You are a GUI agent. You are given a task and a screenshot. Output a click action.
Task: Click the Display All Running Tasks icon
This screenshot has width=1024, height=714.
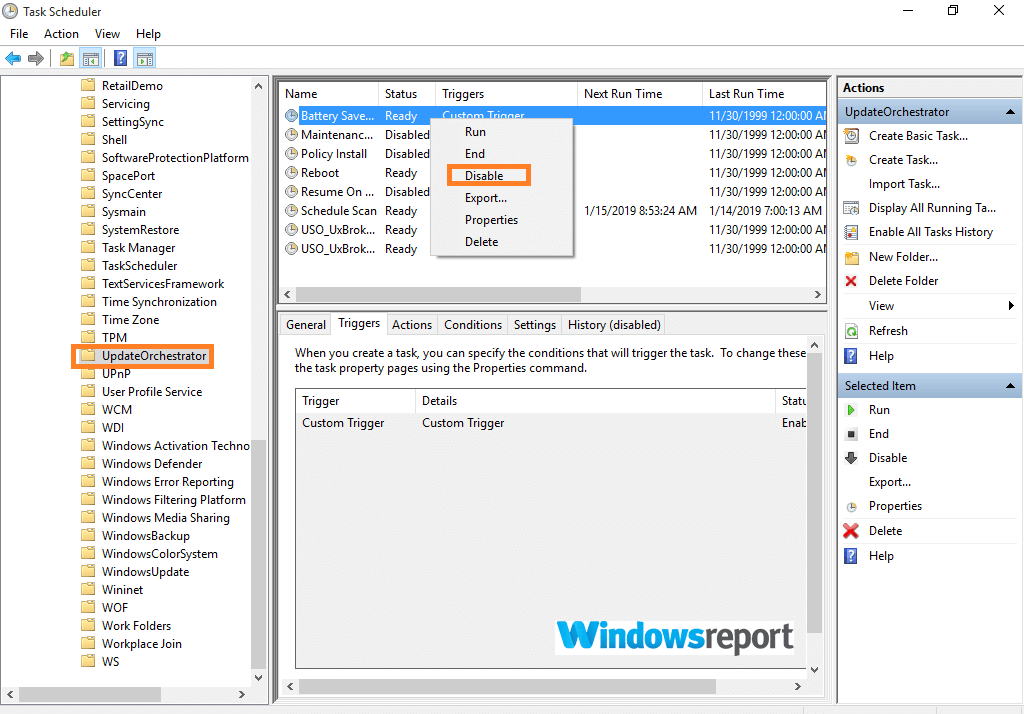[x=852, y=208]
